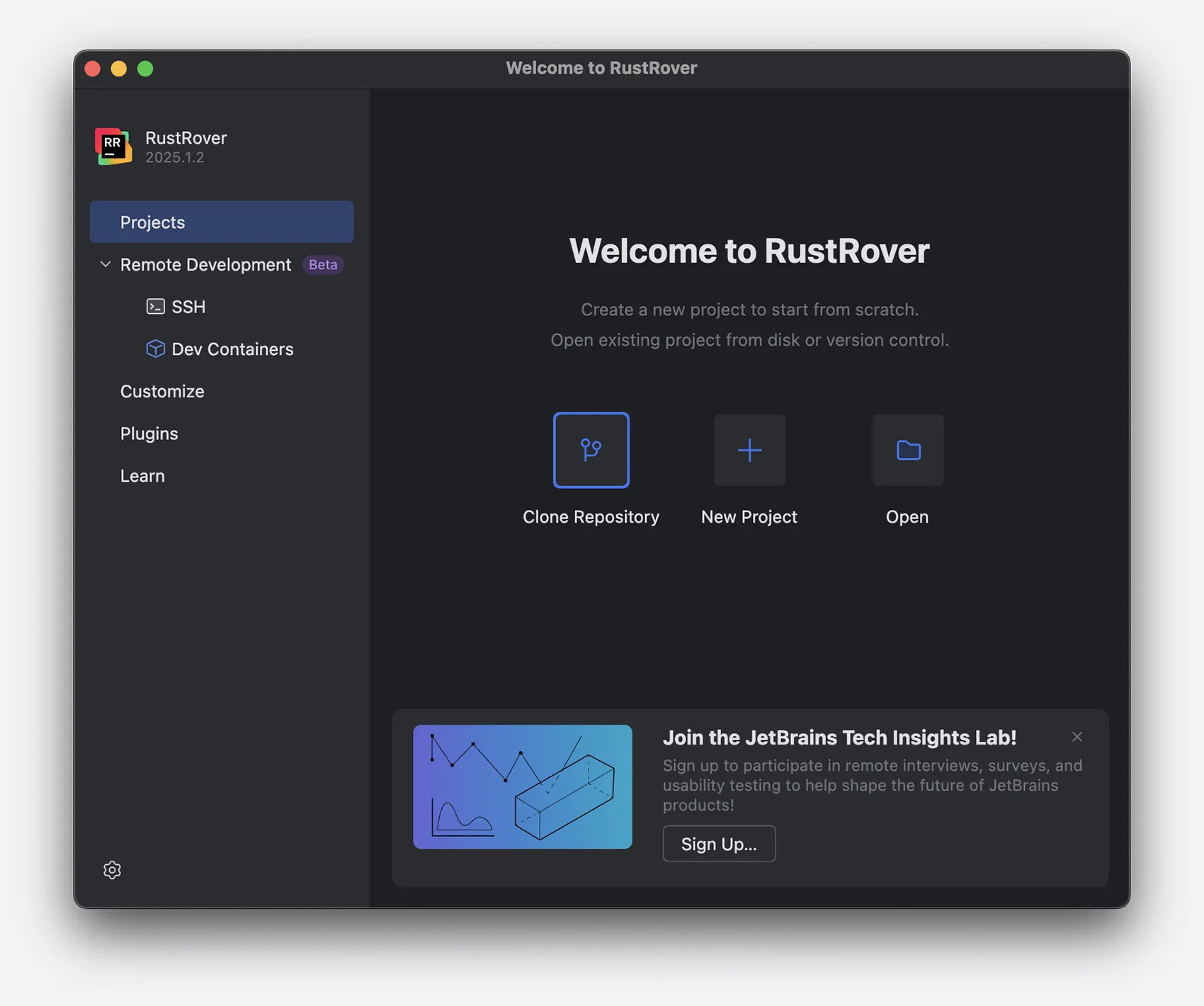Click the Join the JetBrains Tech Insights Lab title
The height and width of the screenshot is (1006, 1204).
coord(839,737)
